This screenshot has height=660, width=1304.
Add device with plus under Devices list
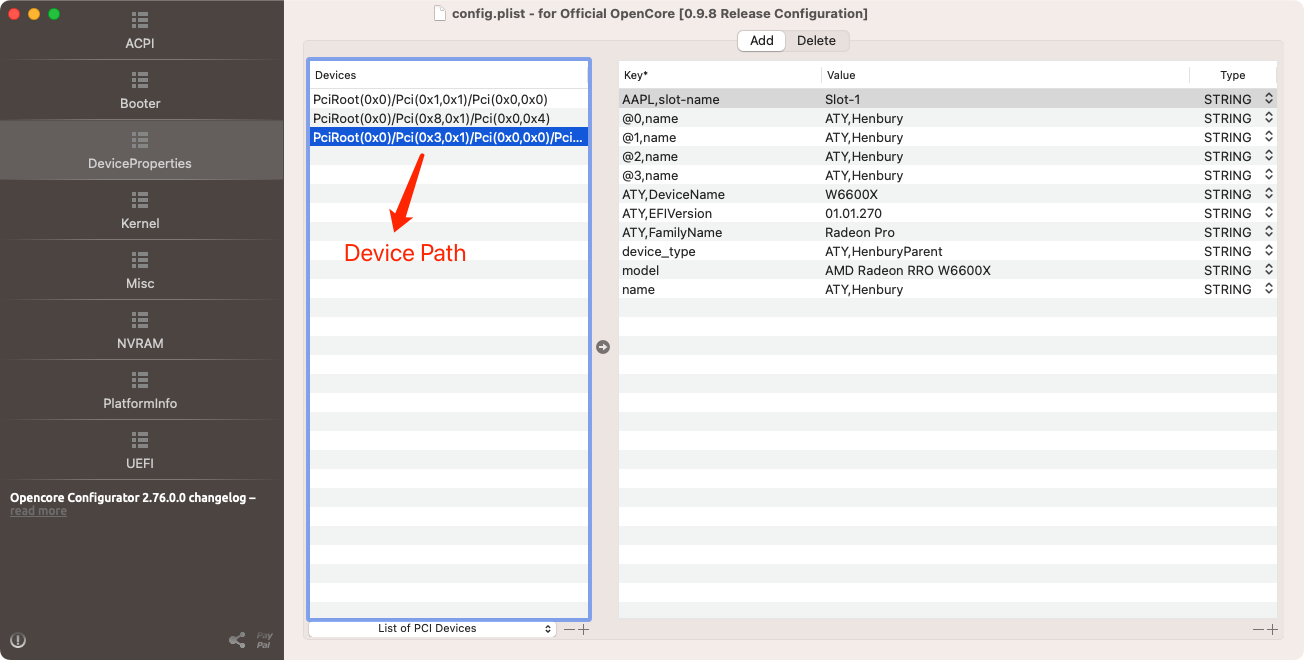coord(584,629)
